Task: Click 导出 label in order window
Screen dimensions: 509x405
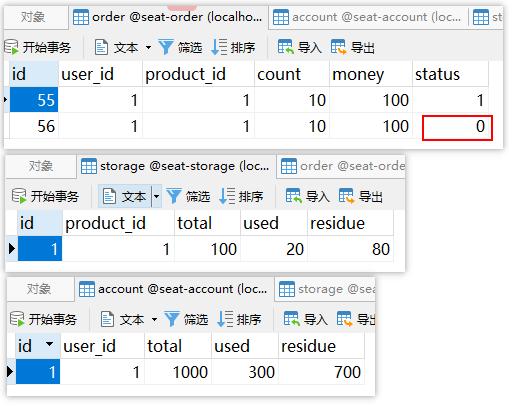Action: coord(363,47)
